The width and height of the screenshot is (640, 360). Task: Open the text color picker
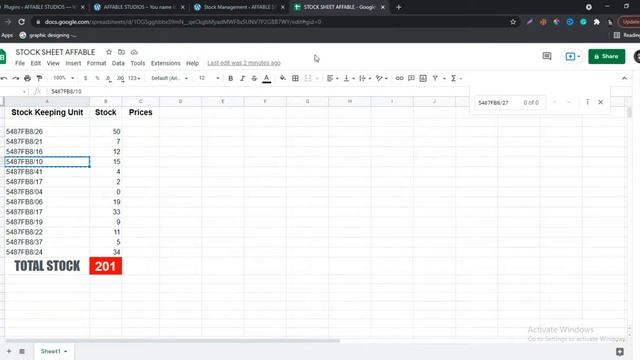pos(267,78)
